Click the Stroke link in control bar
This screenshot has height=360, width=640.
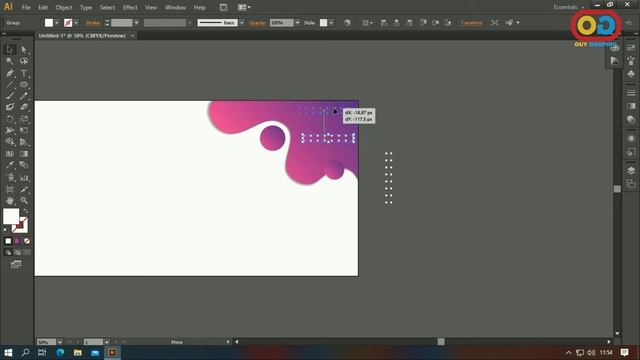93,23
